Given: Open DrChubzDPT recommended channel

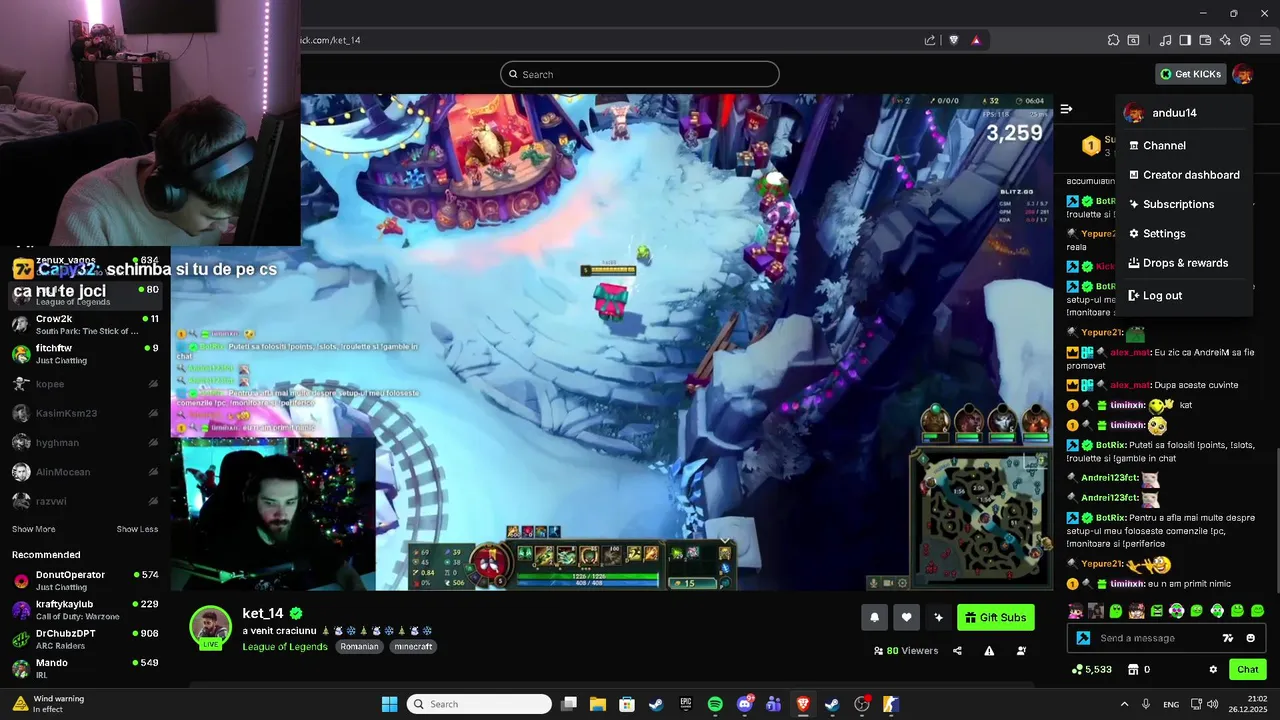Looking at the screenshot, I should (x=85, y=639).
